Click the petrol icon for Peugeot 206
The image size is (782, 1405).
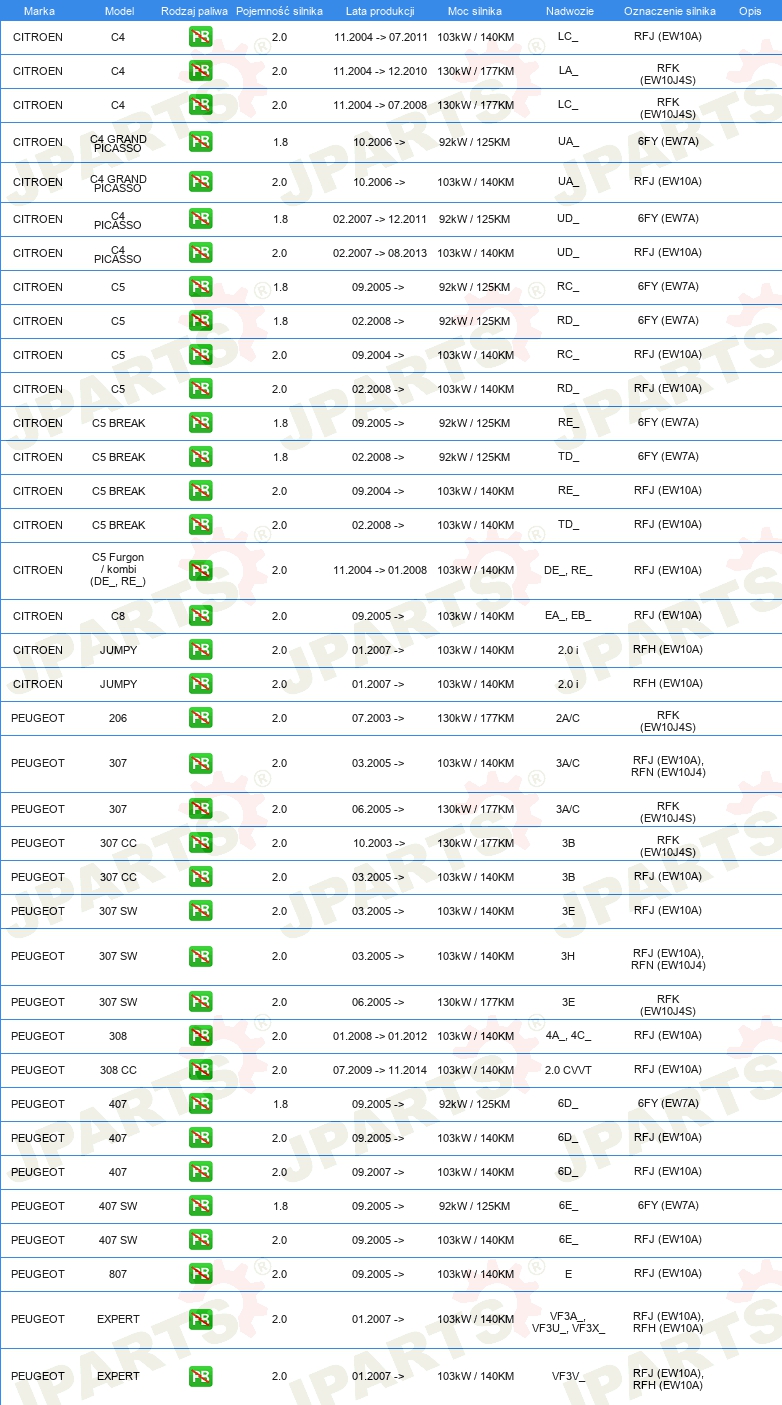(200, 718)
